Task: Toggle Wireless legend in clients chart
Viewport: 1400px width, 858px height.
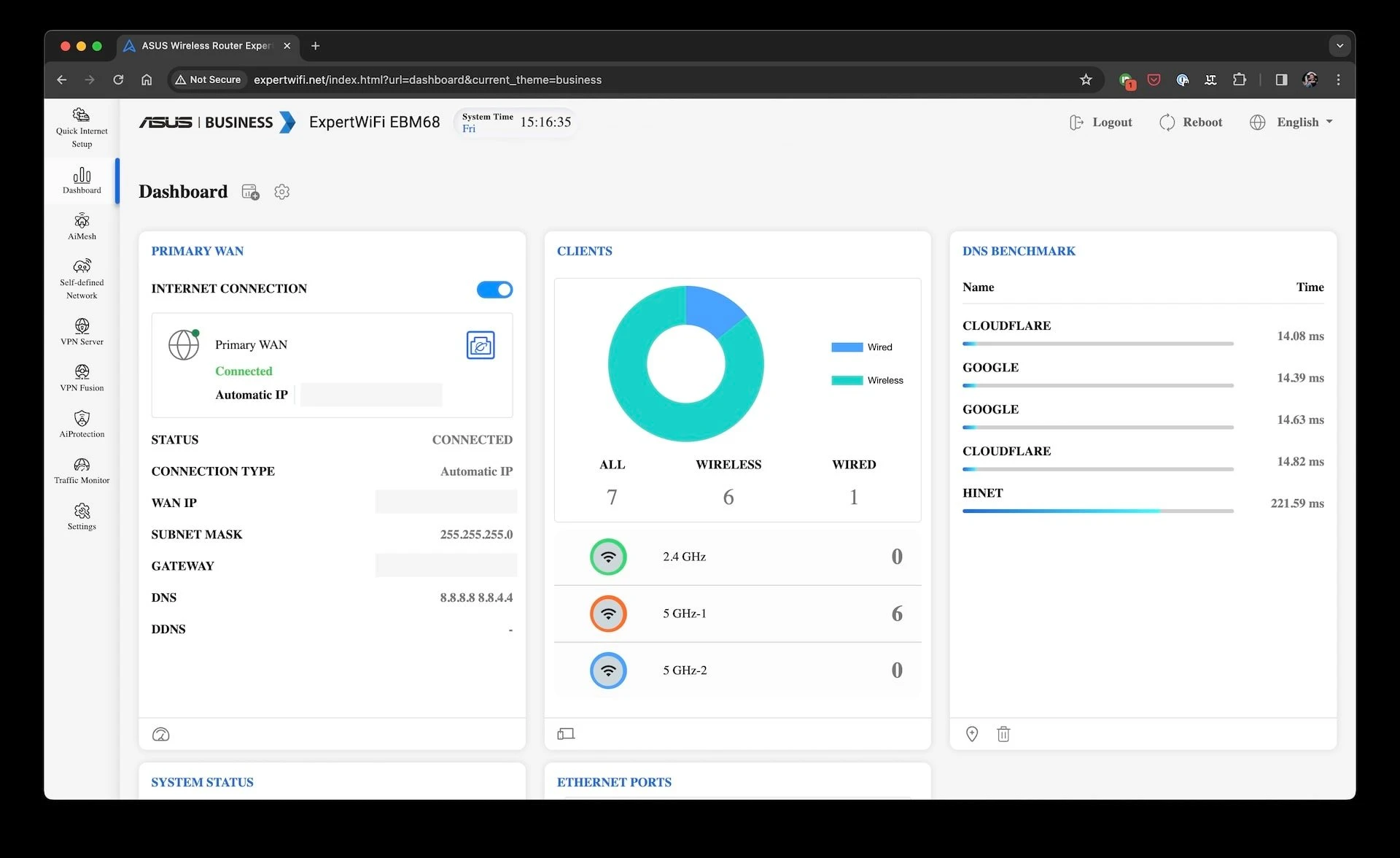Action: 867,380
